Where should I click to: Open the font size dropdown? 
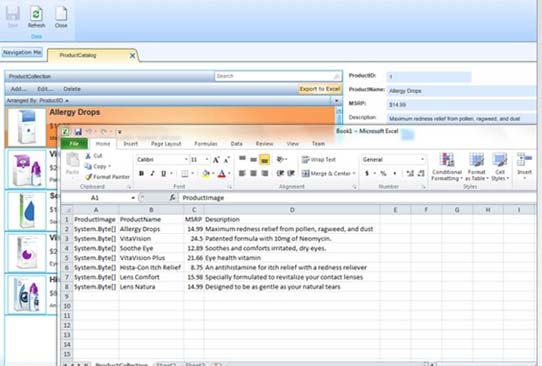click(207, 160)
